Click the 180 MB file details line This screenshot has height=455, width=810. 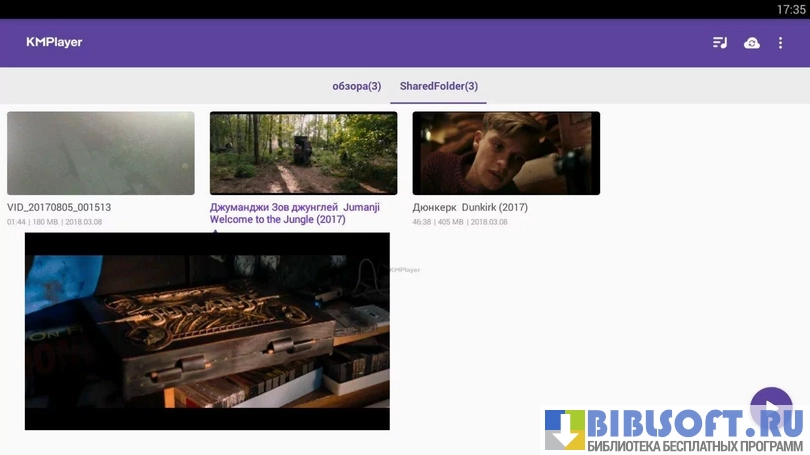pos(54,222)
